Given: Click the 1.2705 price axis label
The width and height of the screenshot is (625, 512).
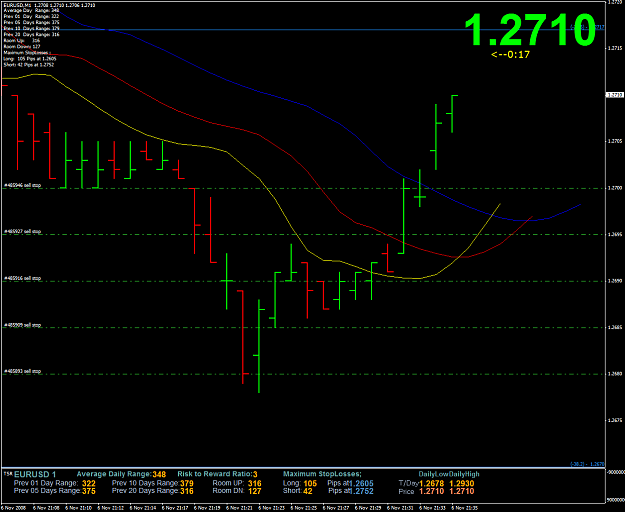Looking at the screenshot, I should 614,141.
